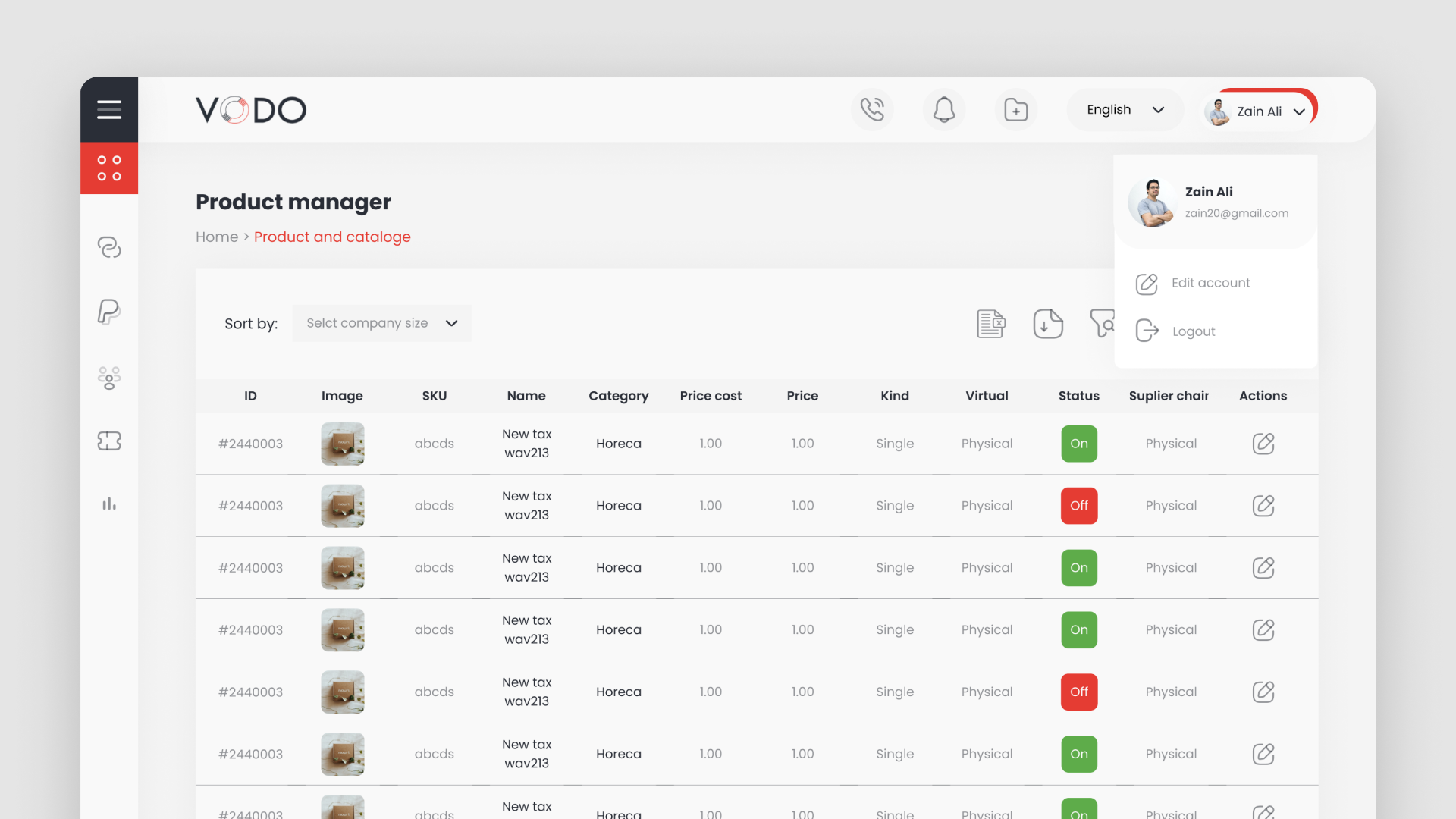
Task: Click the file download icon above the table
Action: (x=1048, y=323)
